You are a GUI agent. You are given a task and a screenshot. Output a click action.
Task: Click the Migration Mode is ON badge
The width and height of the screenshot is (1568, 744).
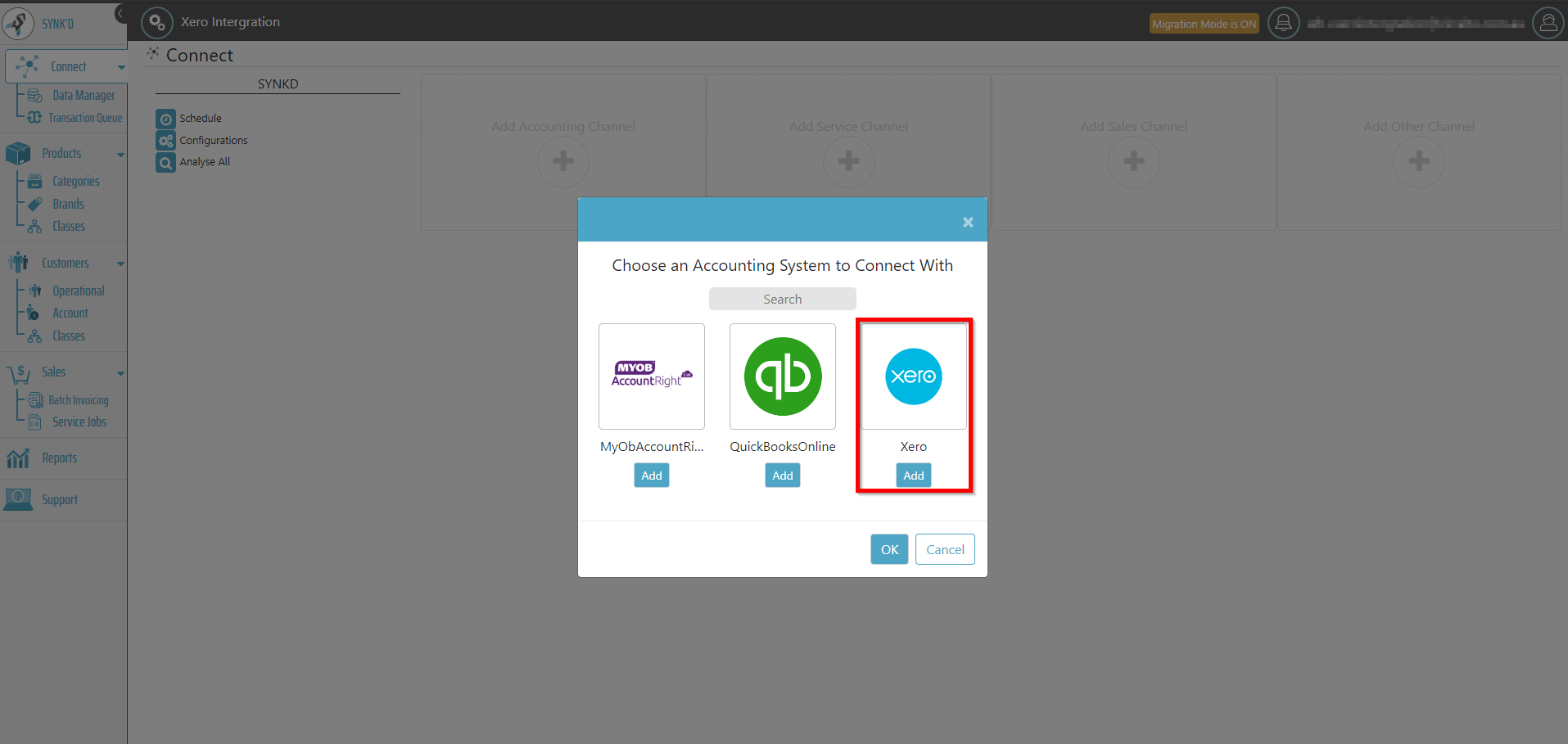[1204, 24]
